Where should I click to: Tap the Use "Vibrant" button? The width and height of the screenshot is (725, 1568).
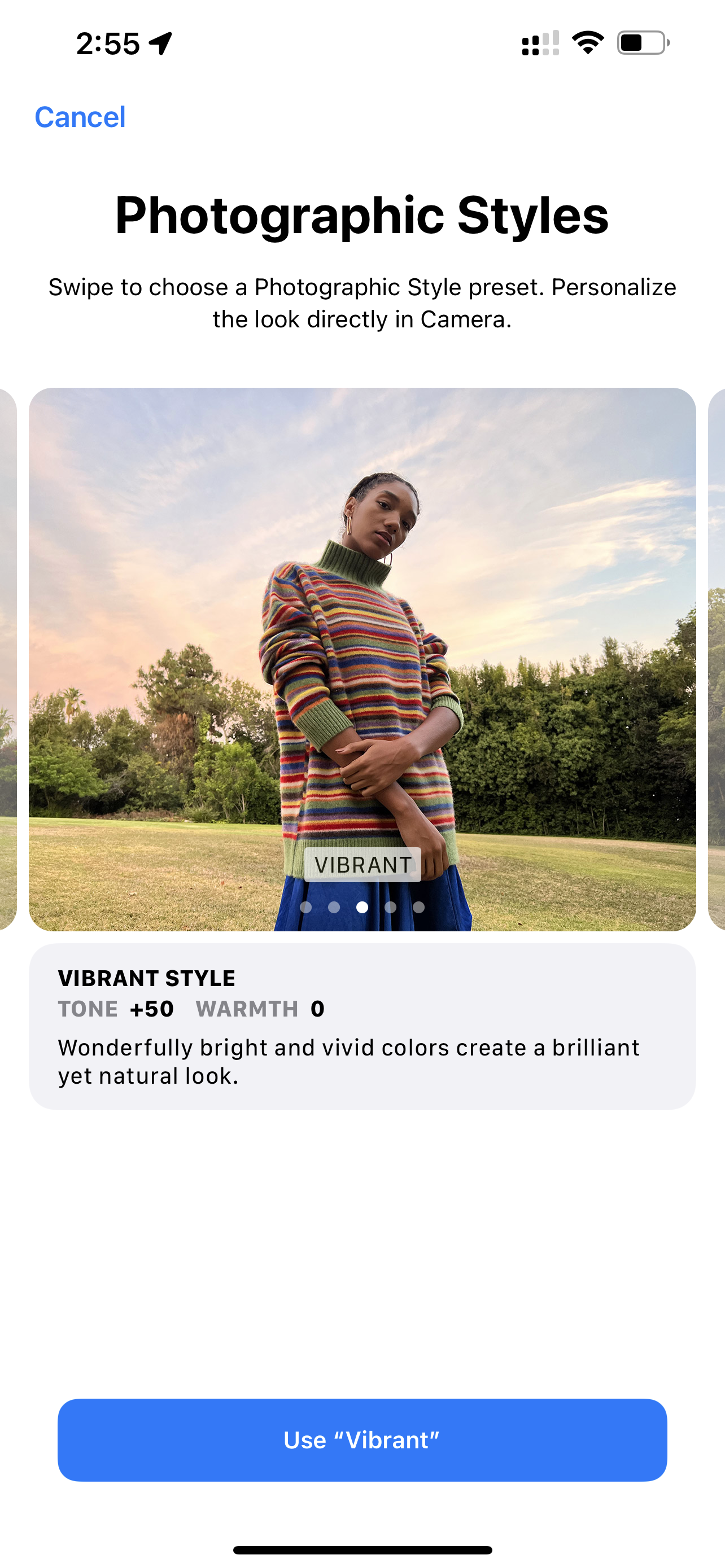(362, 1439)
